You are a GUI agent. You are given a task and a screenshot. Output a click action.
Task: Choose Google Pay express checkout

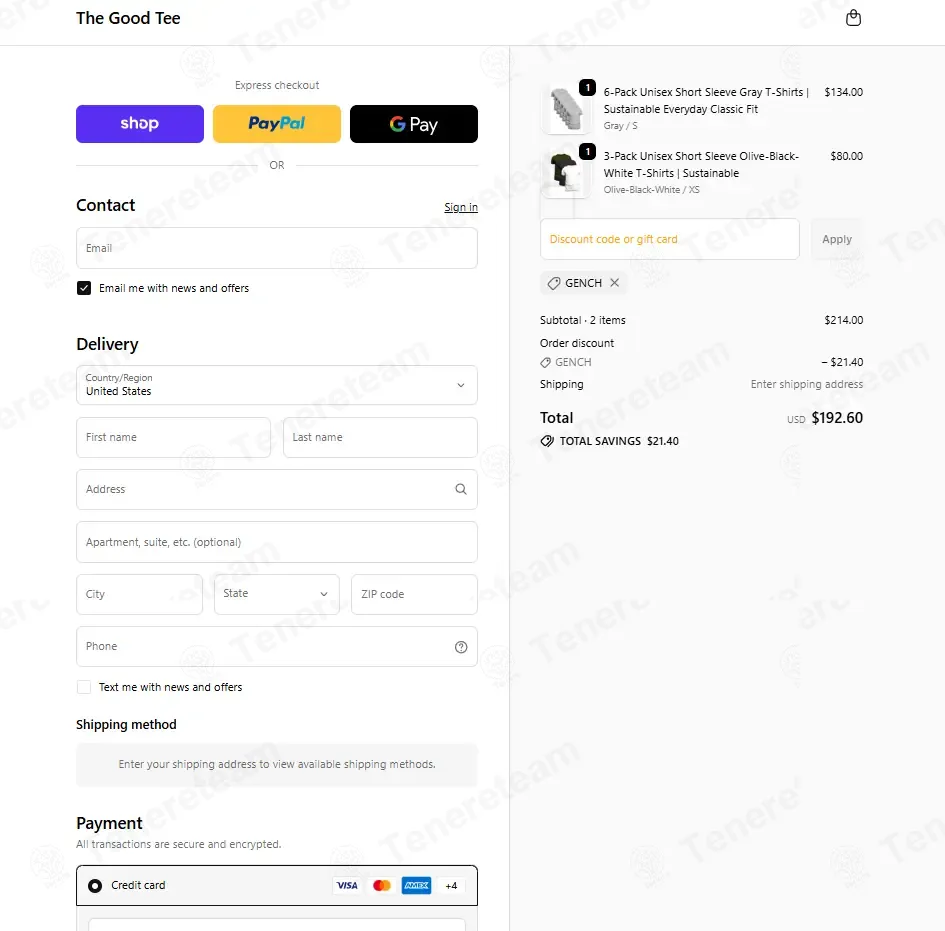[414, 124]
